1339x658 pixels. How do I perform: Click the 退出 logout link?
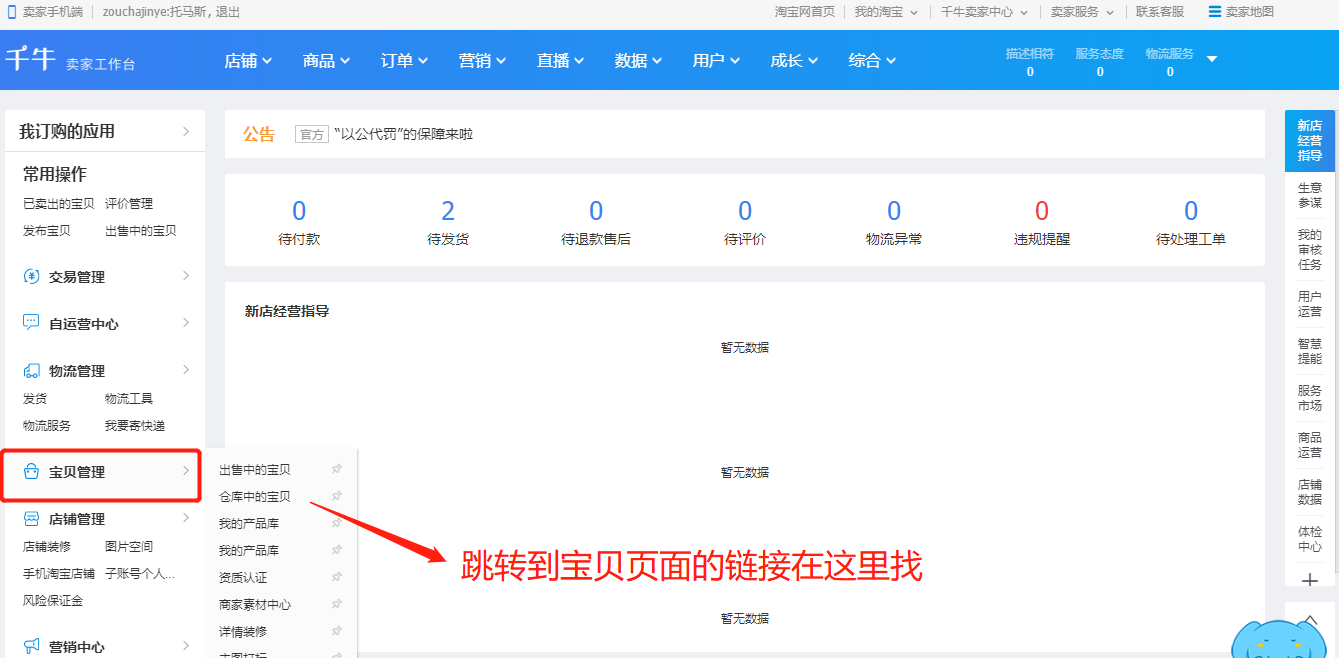227,12
